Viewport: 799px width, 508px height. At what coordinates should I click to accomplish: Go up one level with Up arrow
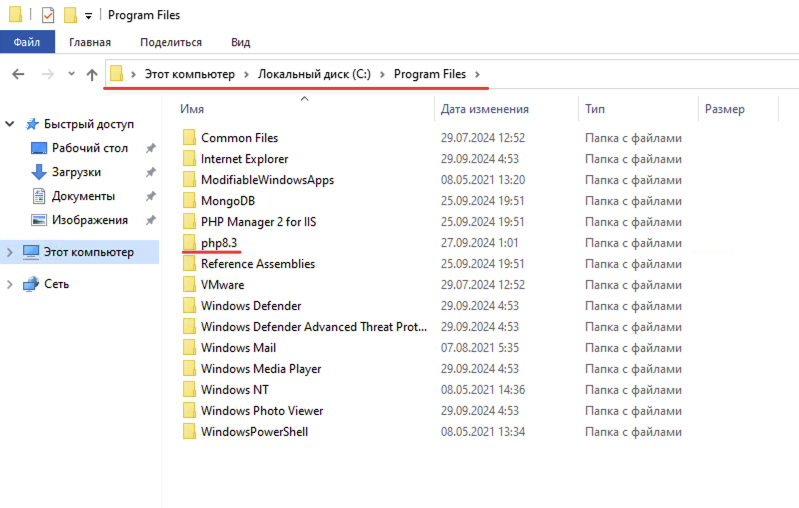pyautogui.click(x=92, y=74)
